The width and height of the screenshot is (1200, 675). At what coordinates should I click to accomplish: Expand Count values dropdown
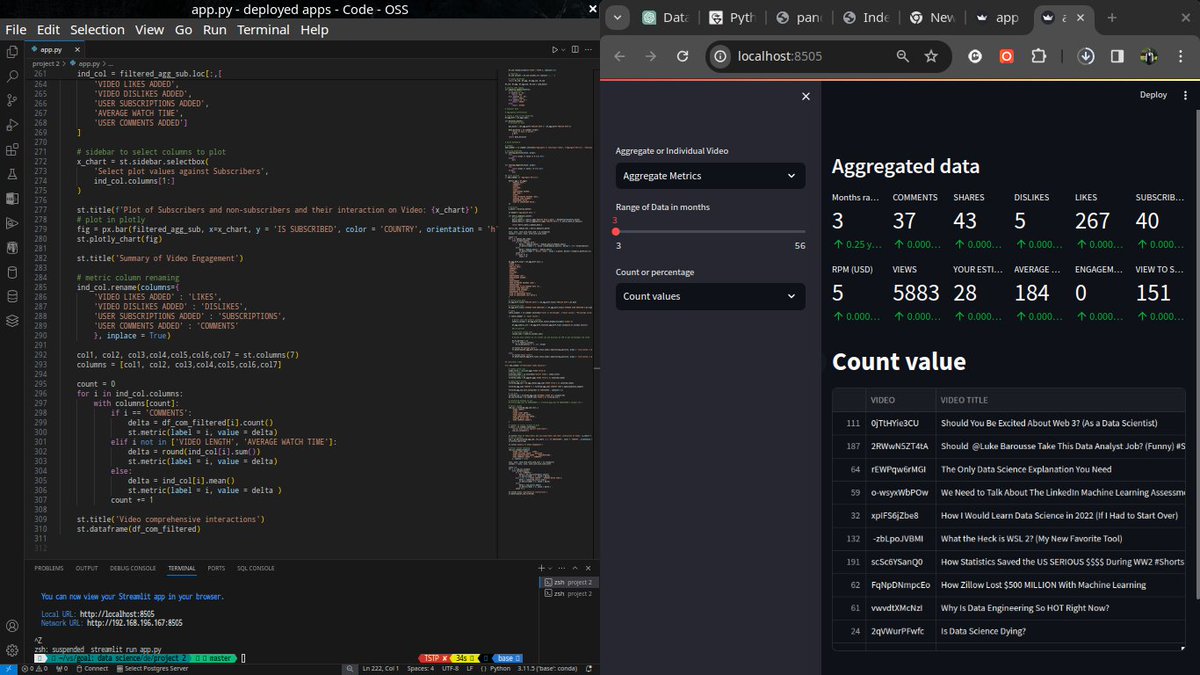[710, 296]
